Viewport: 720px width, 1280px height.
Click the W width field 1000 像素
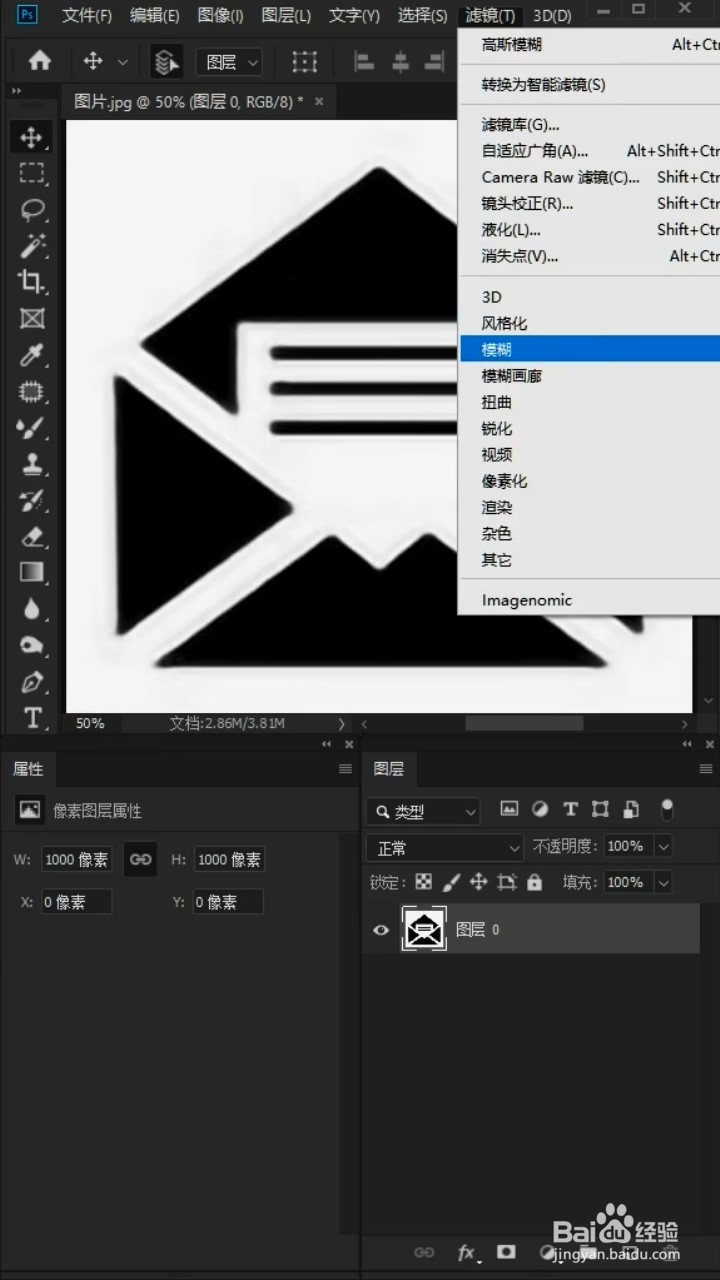(77, 859)
